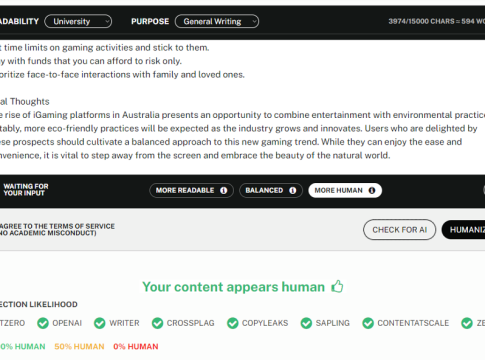The image size is (485, 360).
Task: Click the orange 50% HUMAN legend
Action: point(79,347)
